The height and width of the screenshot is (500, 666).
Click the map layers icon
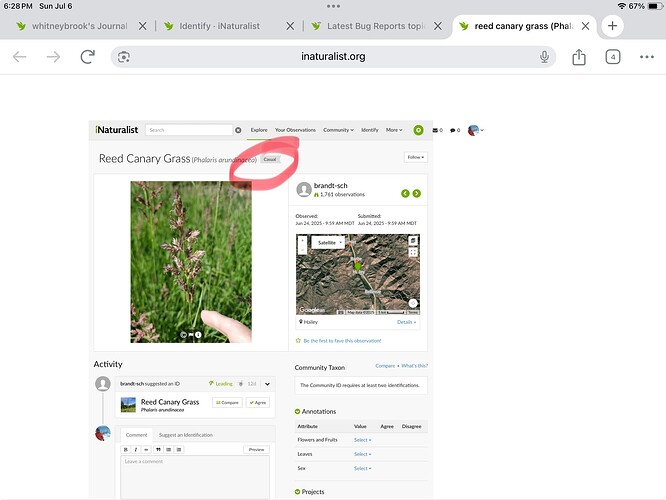pyautogui.click(x=413, y=241)
